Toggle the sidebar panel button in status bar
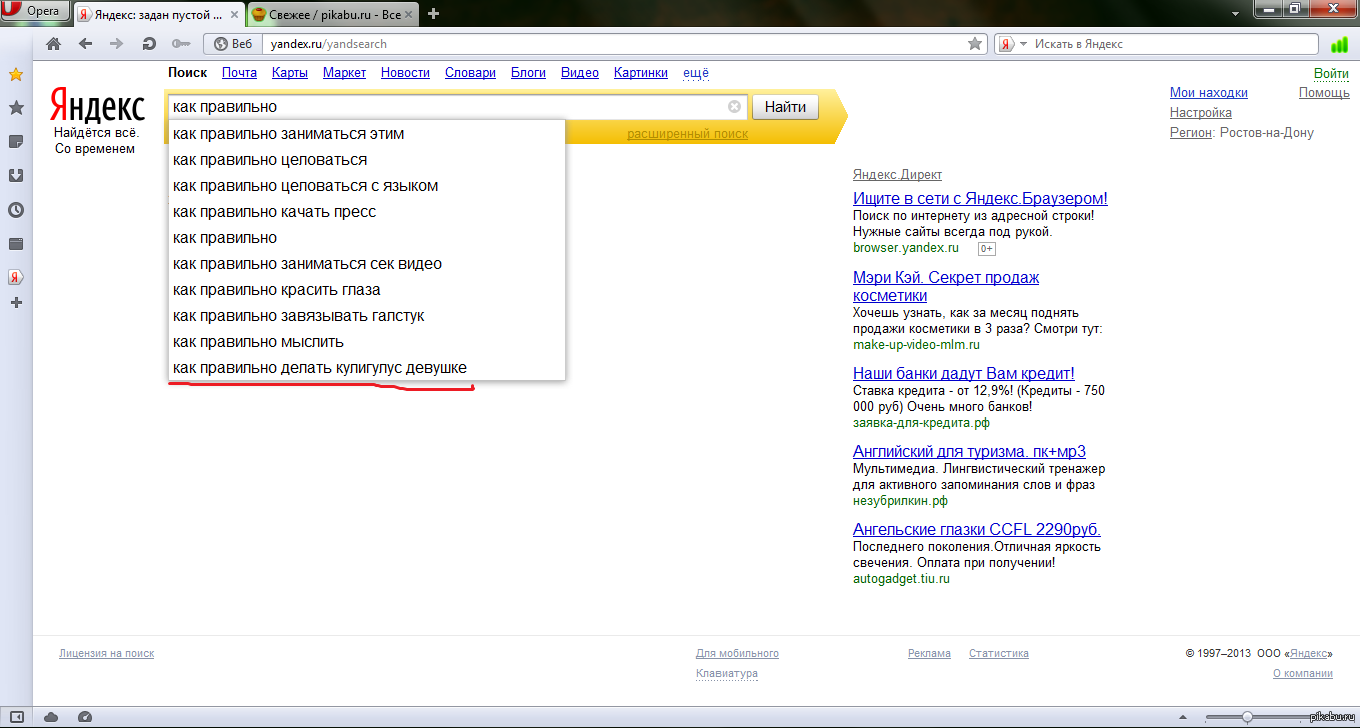This screenshot has height=728, width=1360. tap(16, 716)
